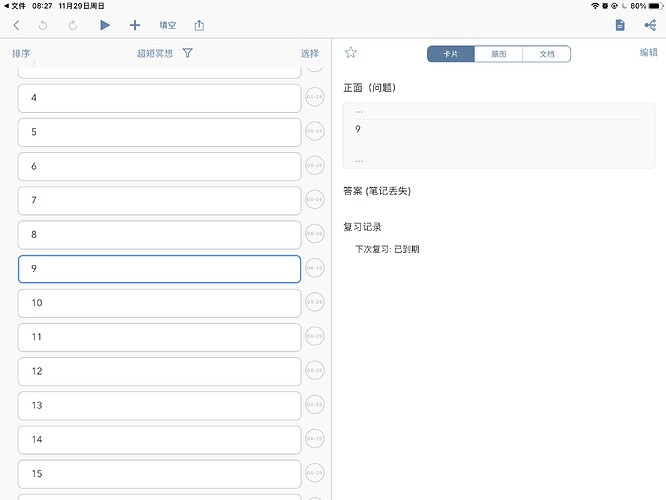
Task: Tap the date circle beside card 14
Action: [x=315, y=439]
